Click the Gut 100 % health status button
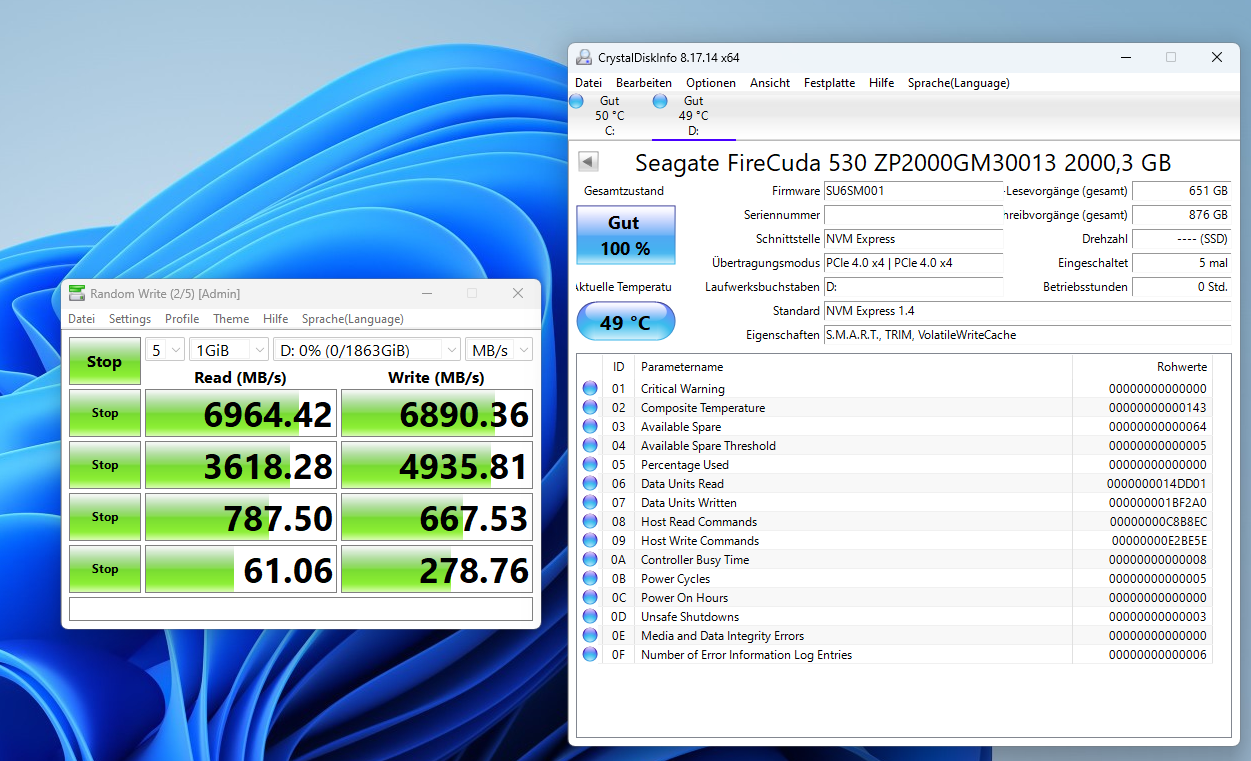The image size is (1251, 761). [x=626, y=235]
